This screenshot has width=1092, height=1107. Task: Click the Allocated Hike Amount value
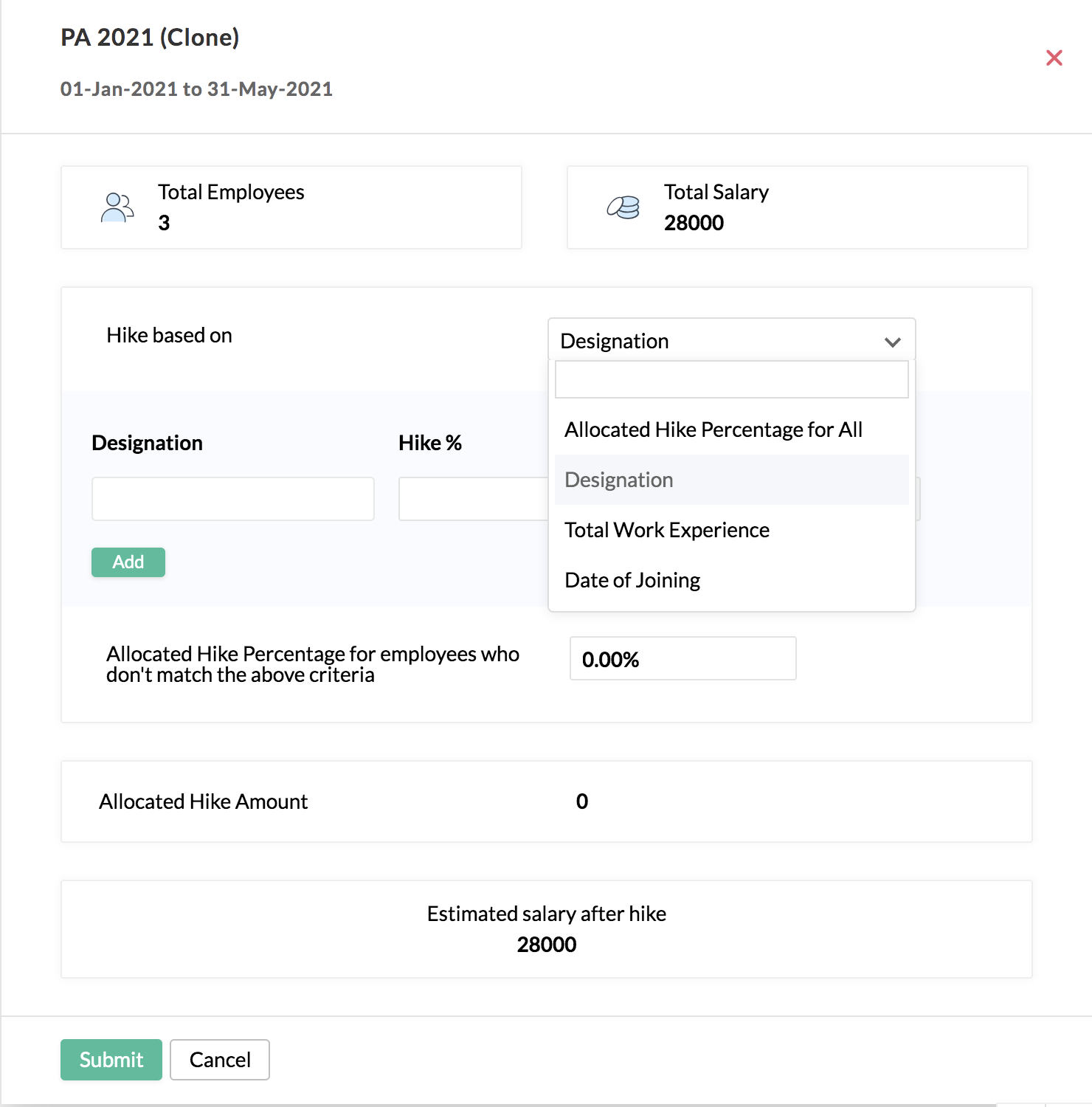(x=582, y=801)
